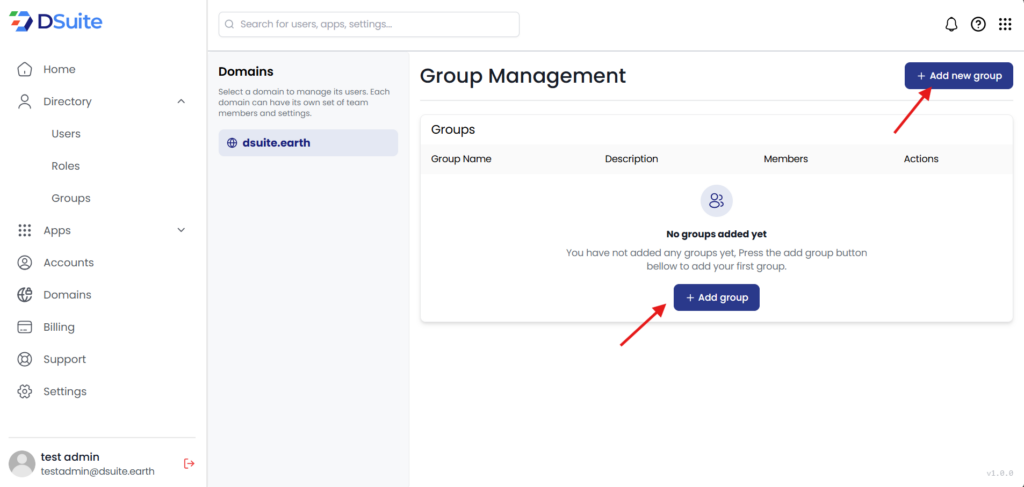Select Roles under Directory
1024x487 pixels.
65,166
